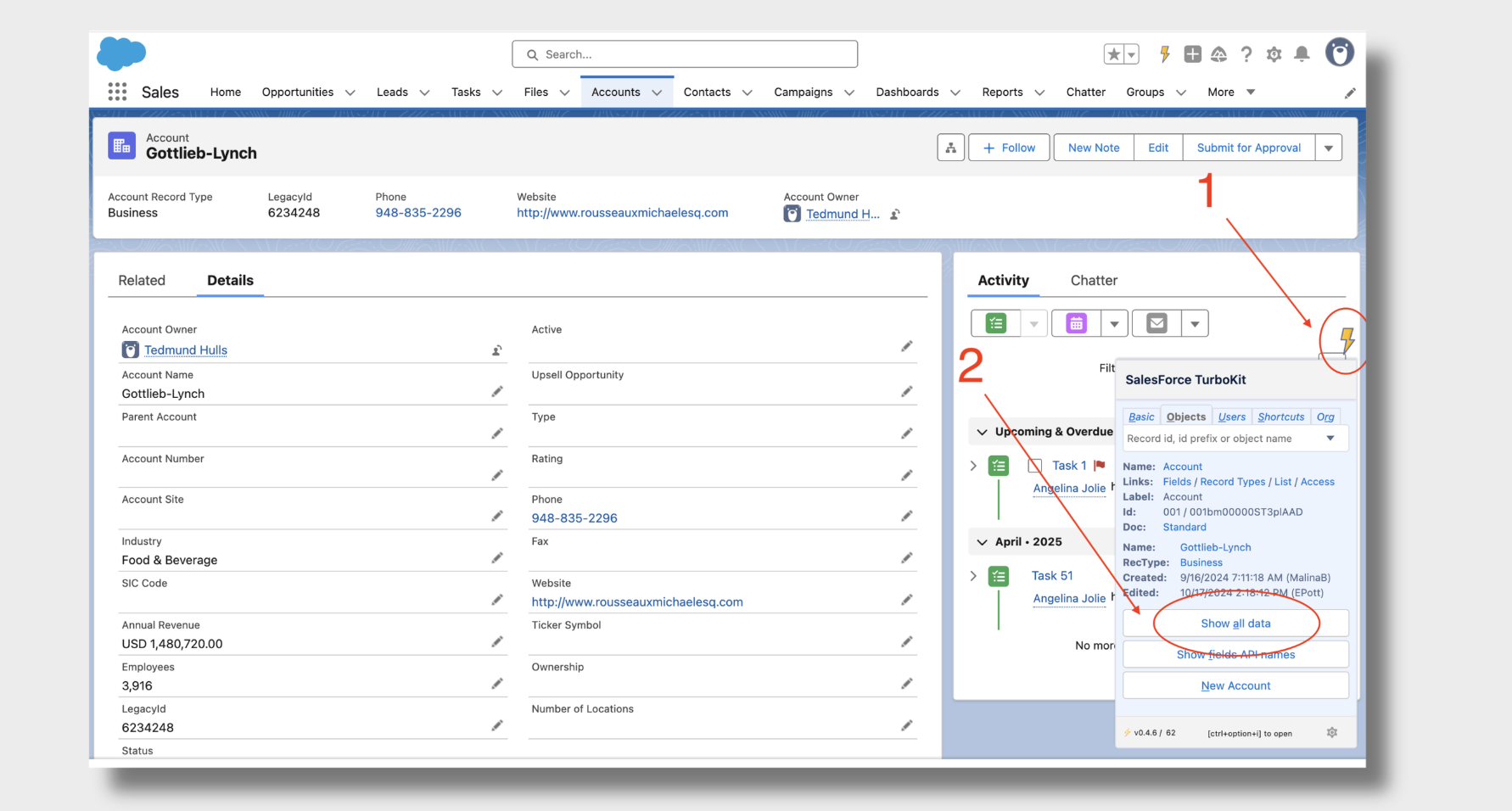Compose an email with the envelope icon

pos(1156,322)
